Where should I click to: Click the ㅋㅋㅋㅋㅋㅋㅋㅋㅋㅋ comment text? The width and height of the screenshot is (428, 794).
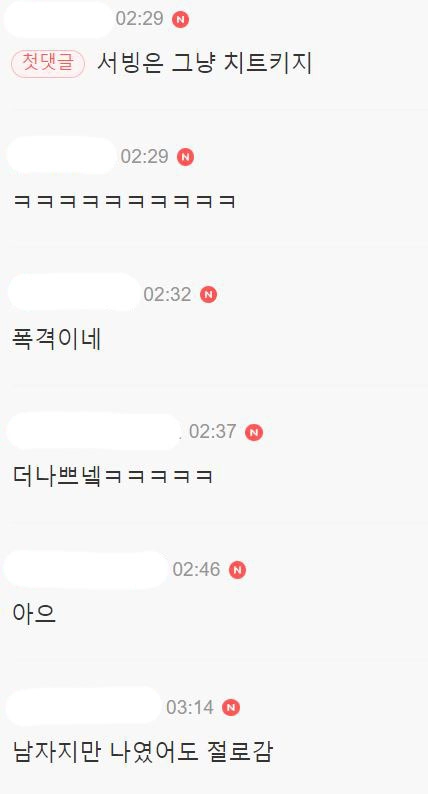click(124, 202)
